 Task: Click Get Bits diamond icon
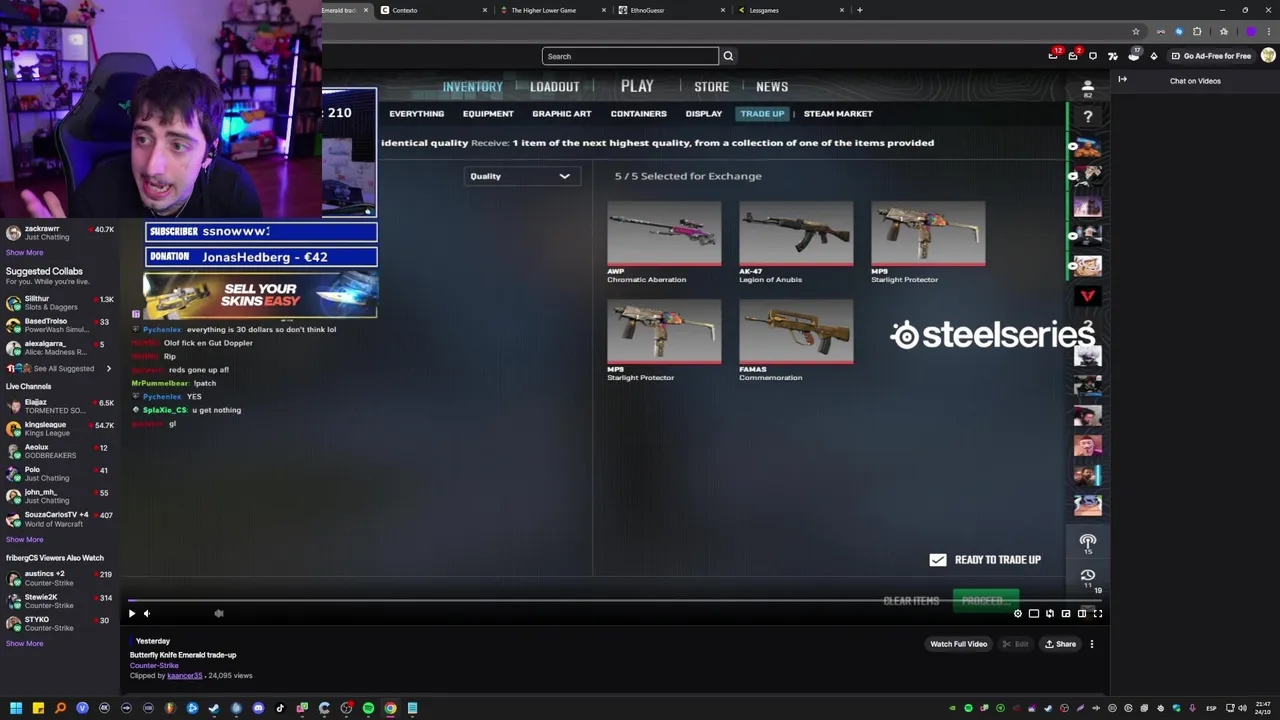pos(1154,56)
